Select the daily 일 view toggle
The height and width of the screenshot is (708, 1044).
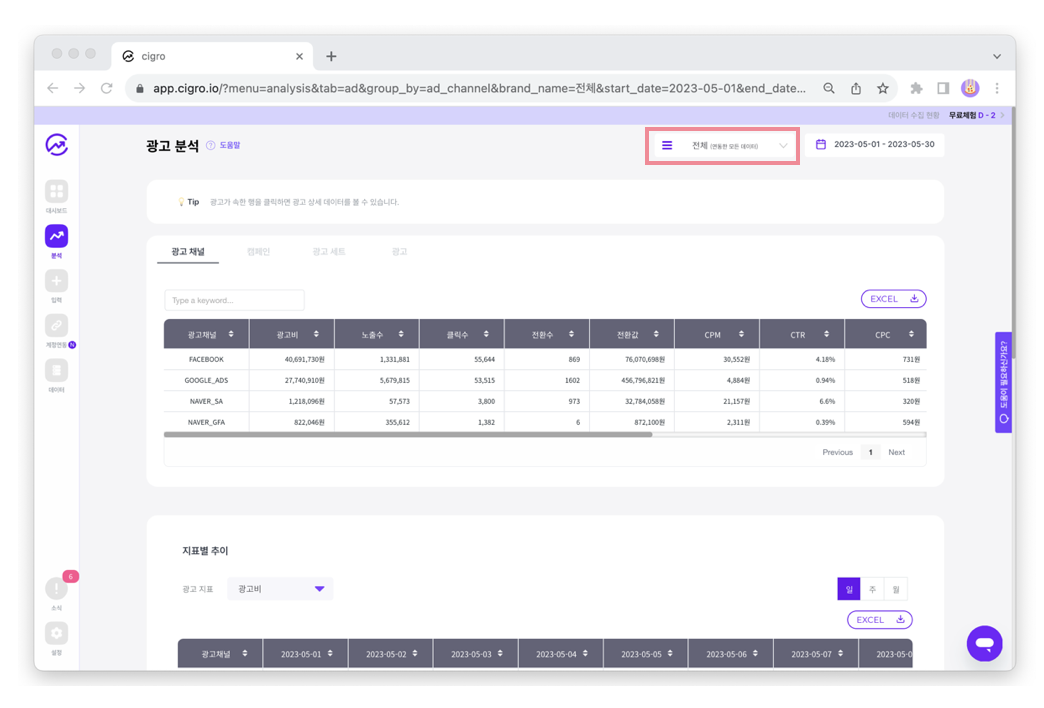849,589
